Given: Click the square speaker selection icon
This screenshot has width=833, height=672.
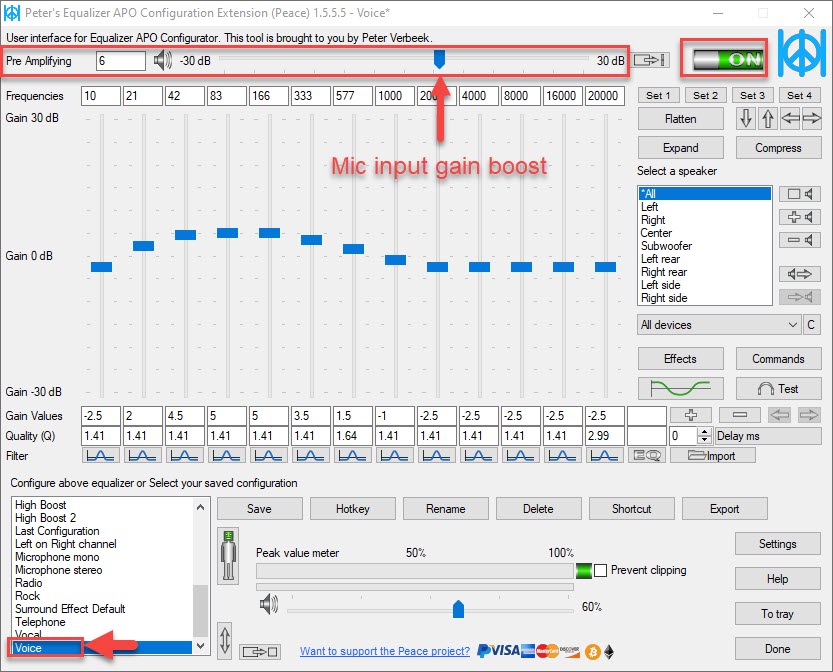Looking at the screenshot, I should point(800,194).
